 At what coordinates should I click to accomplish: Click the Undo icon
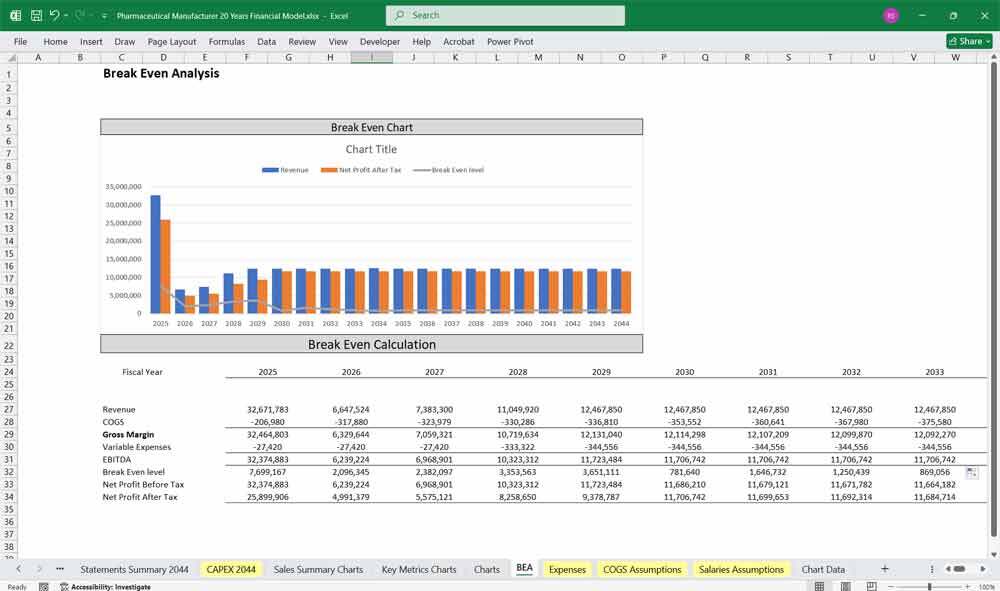coord(56,16)
